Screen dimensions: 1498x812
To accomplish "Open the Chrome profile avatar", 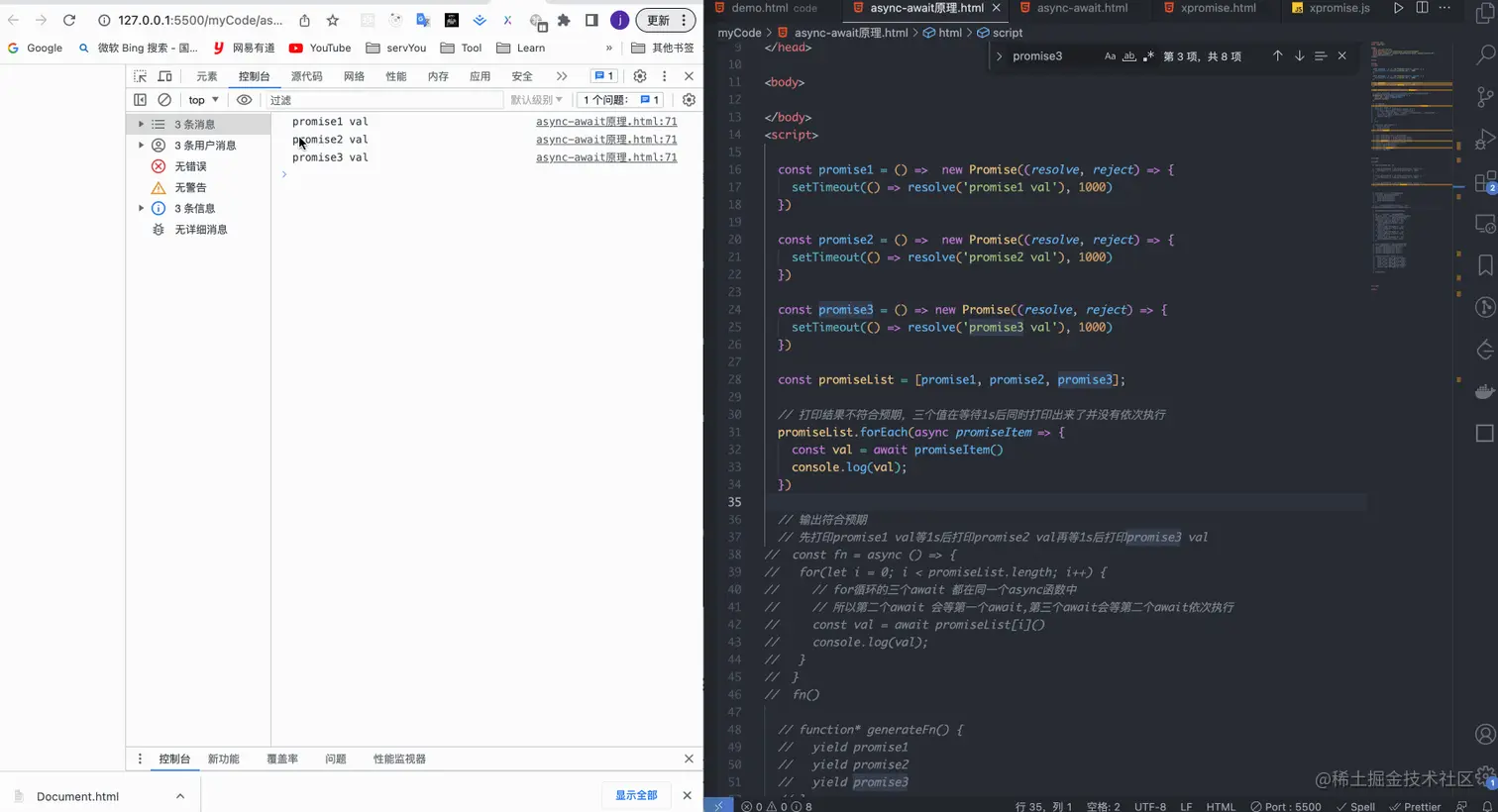I will [x=619, y=20].
